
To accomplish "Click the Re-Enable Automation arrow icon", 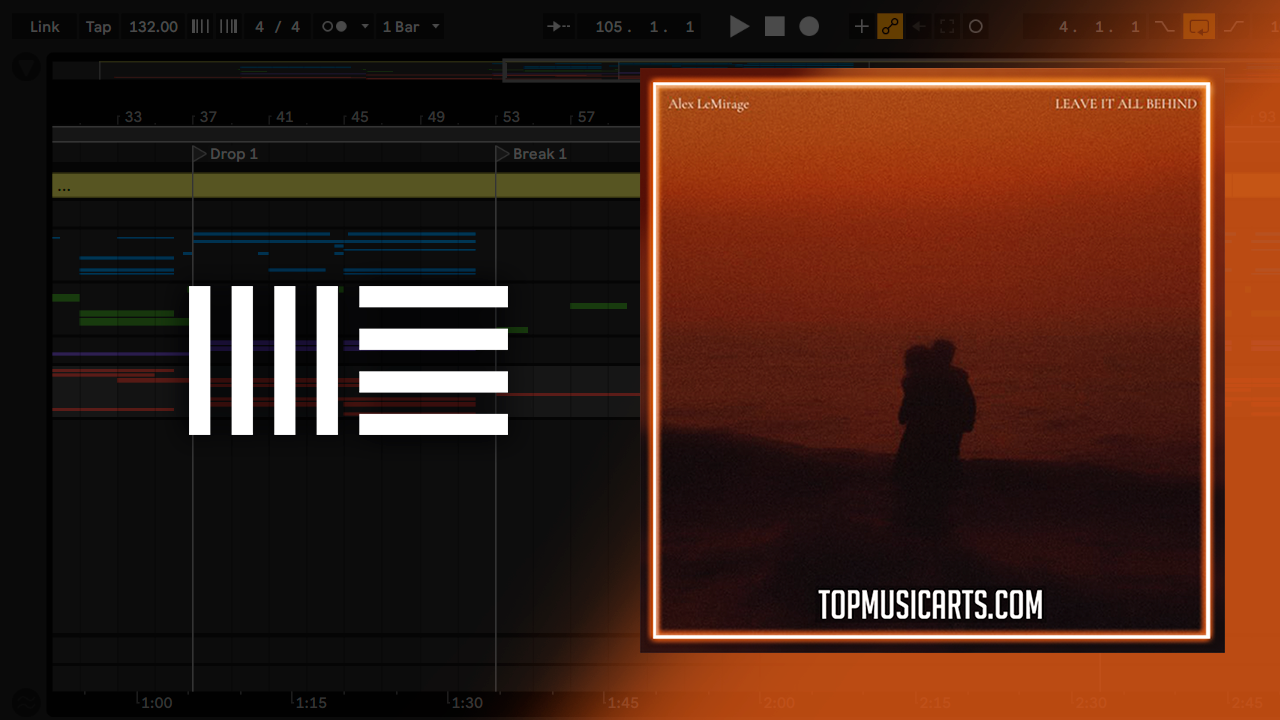I will coord(918,27).
